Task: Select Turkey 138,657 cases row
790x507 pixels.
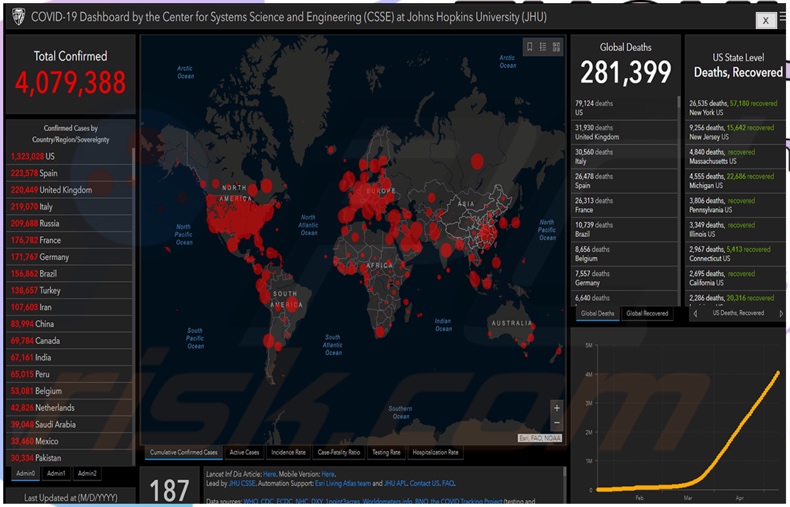Action: point(70,290)
